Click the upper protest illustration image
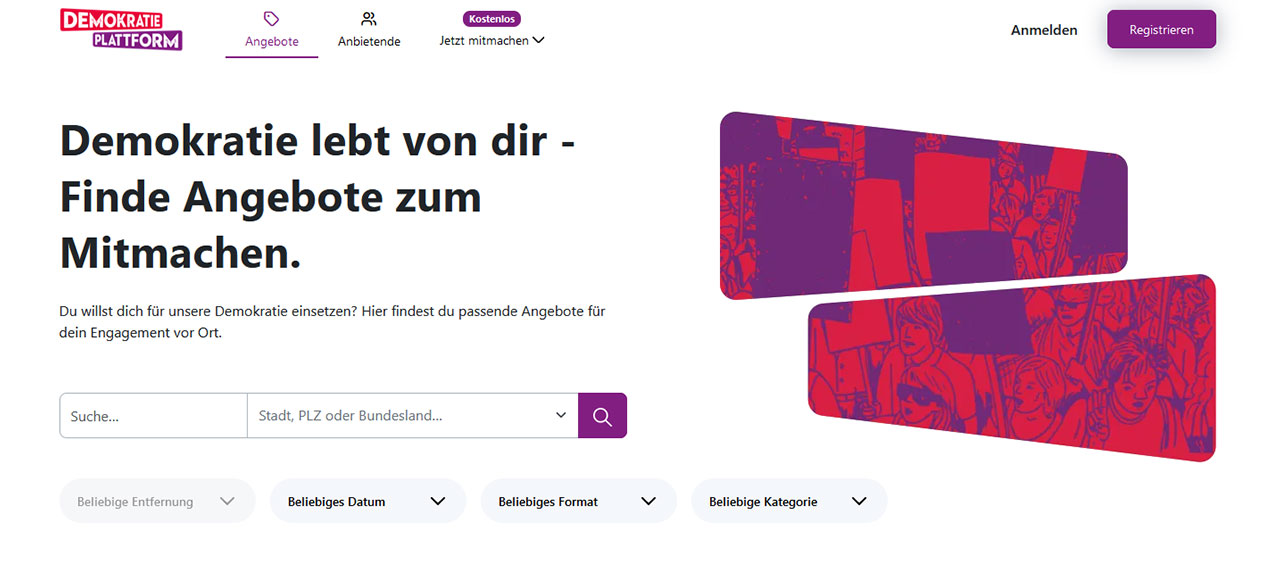 924,206
